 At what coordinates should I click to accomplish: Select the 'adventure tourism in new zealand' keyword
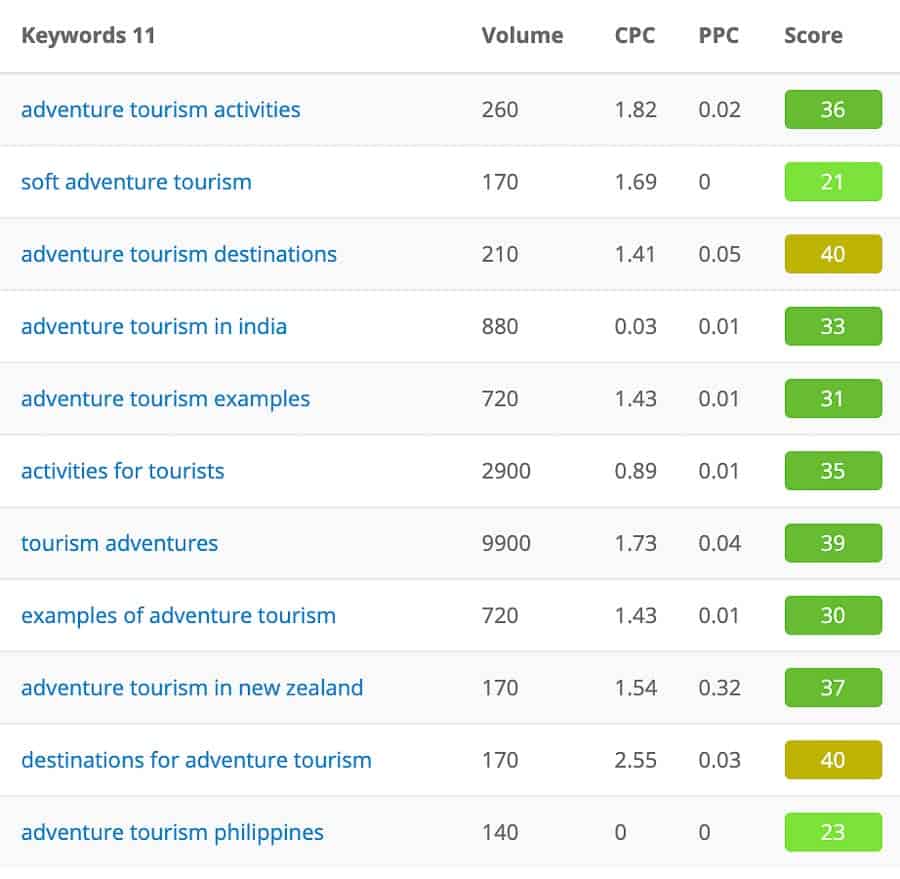pos(191,688)
